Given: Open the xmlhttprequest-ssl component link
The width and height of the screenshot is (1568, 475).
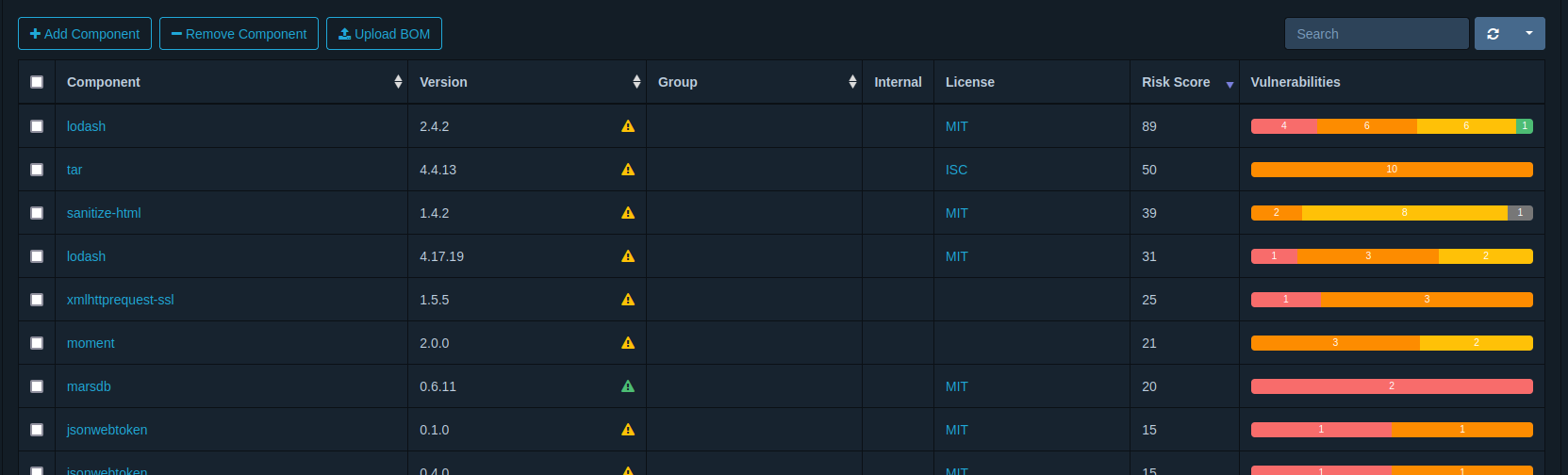Looking at the screenshot, I should tap(120, 300).
